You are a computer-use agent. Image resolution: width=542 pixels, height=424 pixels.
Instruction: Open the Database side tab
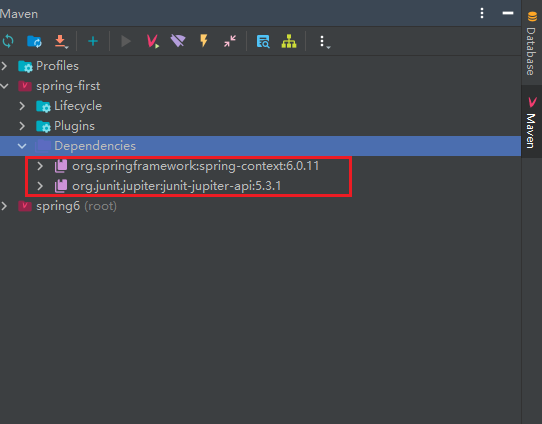(x=531, y=43)
